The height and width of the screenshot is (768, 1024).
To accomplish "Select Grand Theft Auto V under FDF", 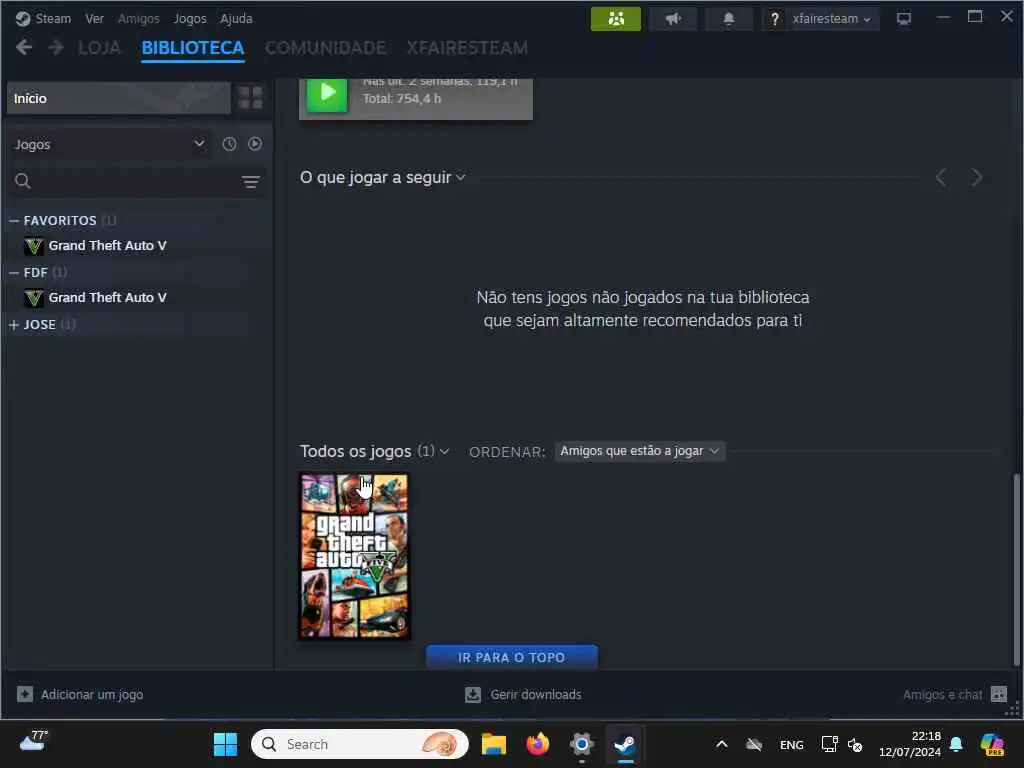I will click(108, 298).
